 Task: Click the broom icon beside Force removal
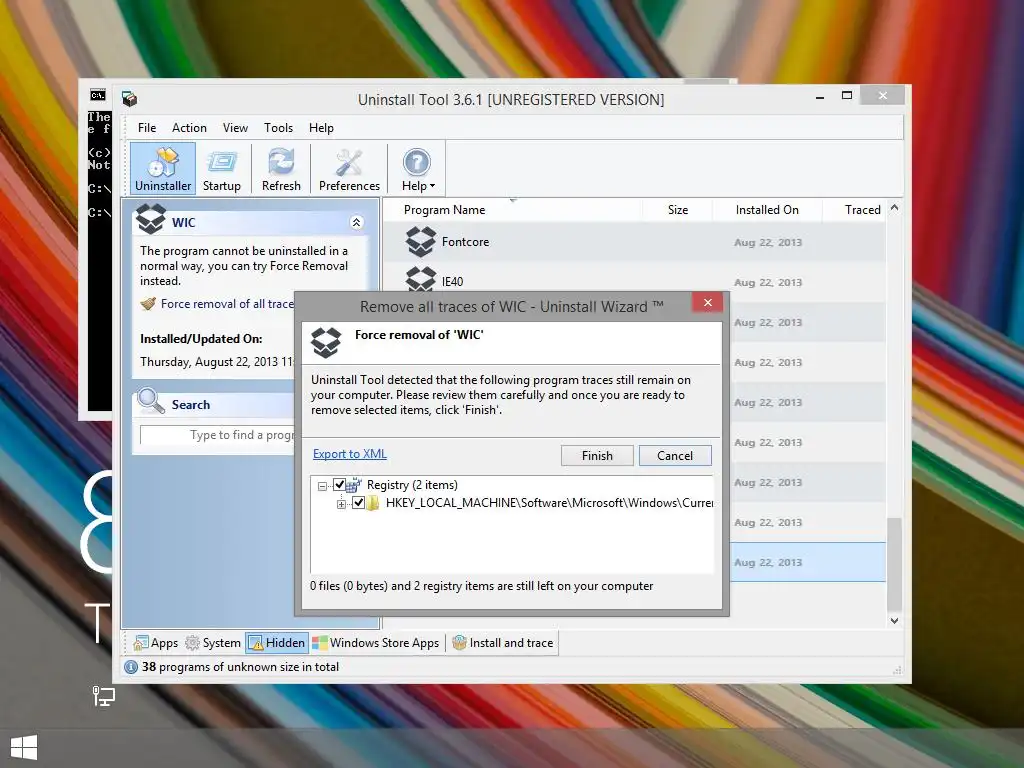[148, 304]
